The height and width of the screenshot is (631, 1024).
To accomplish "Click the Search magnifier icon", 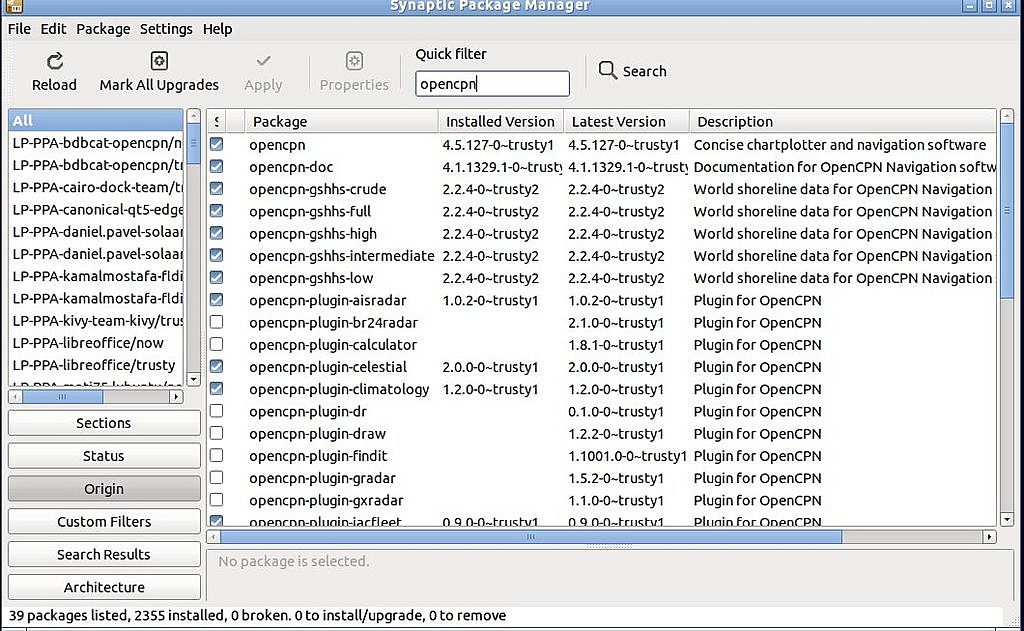I will [607, 70].
